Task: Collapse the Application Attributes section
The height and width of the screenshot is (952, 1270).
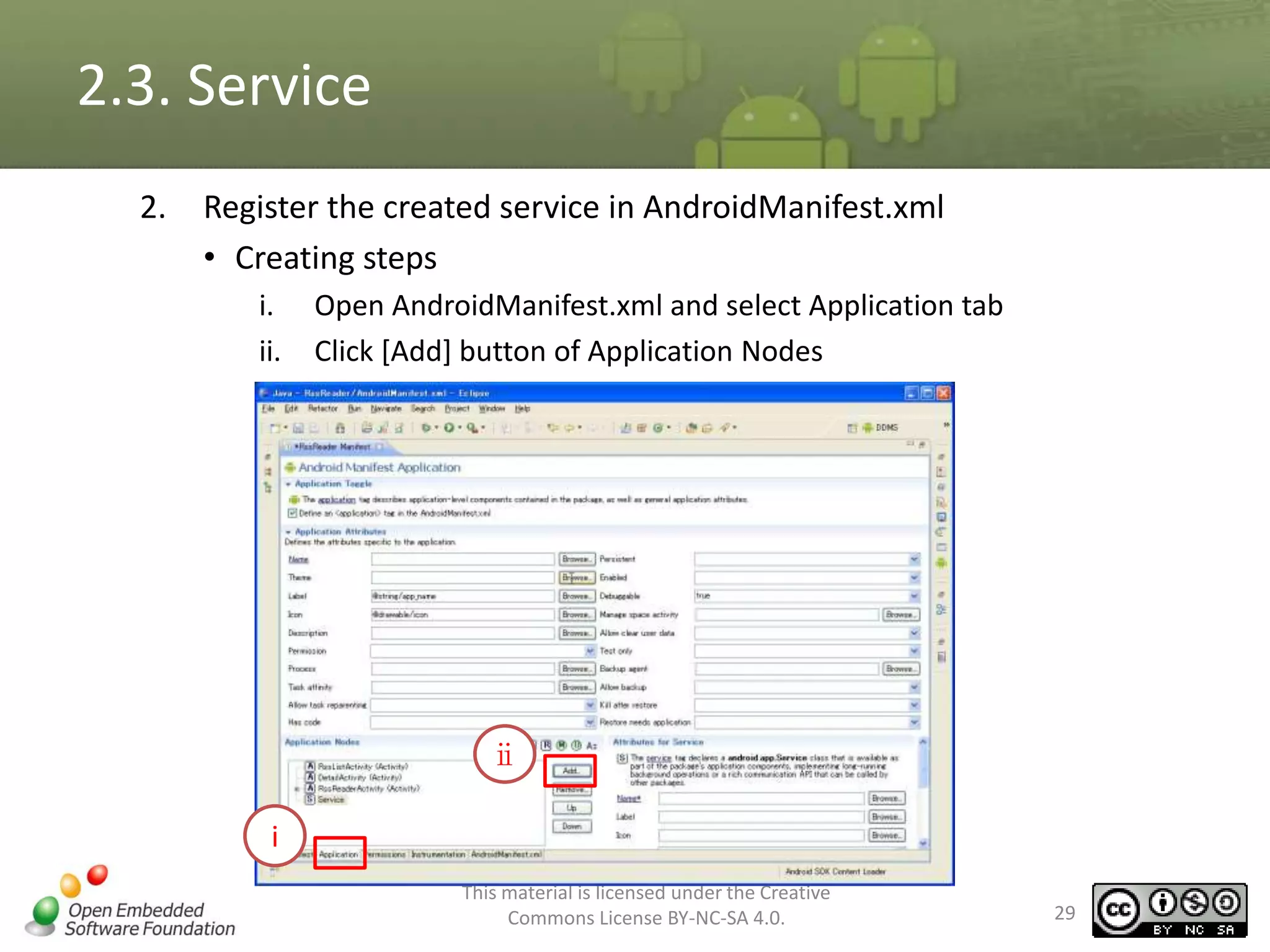Action: pyautogui.click(x=288, y=532)
